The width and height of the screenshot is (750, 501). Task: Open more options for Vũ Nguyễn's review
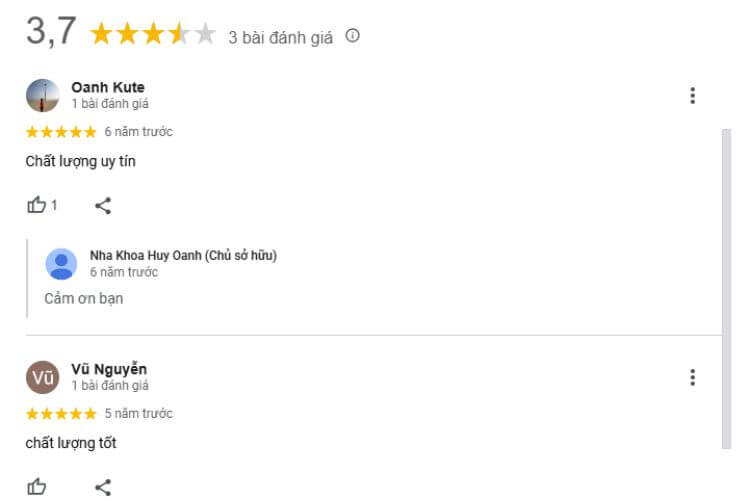tap(692, 377)
